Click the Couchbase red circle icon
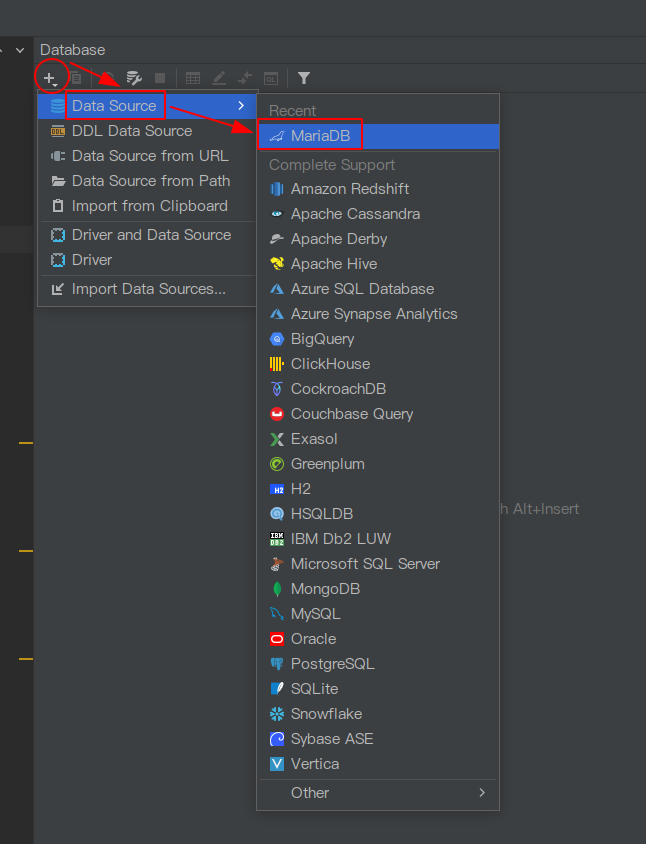 point(277,414)
